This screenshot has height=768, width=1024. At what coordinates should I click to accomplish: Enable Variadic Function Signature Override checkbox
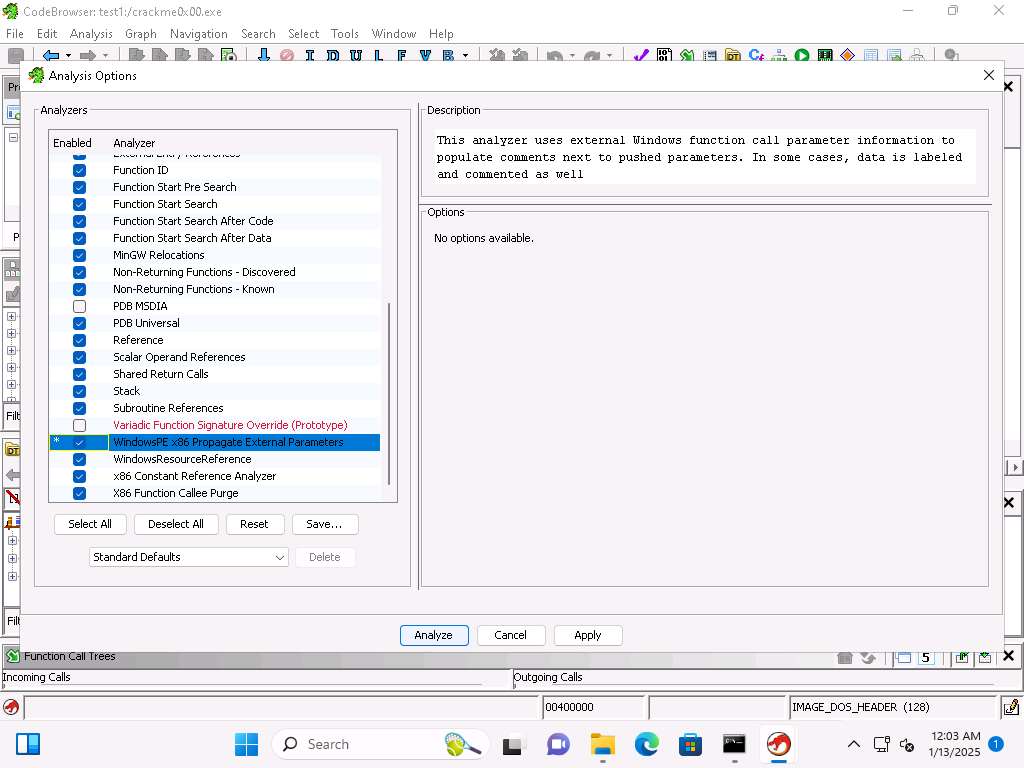pos(79,425)
